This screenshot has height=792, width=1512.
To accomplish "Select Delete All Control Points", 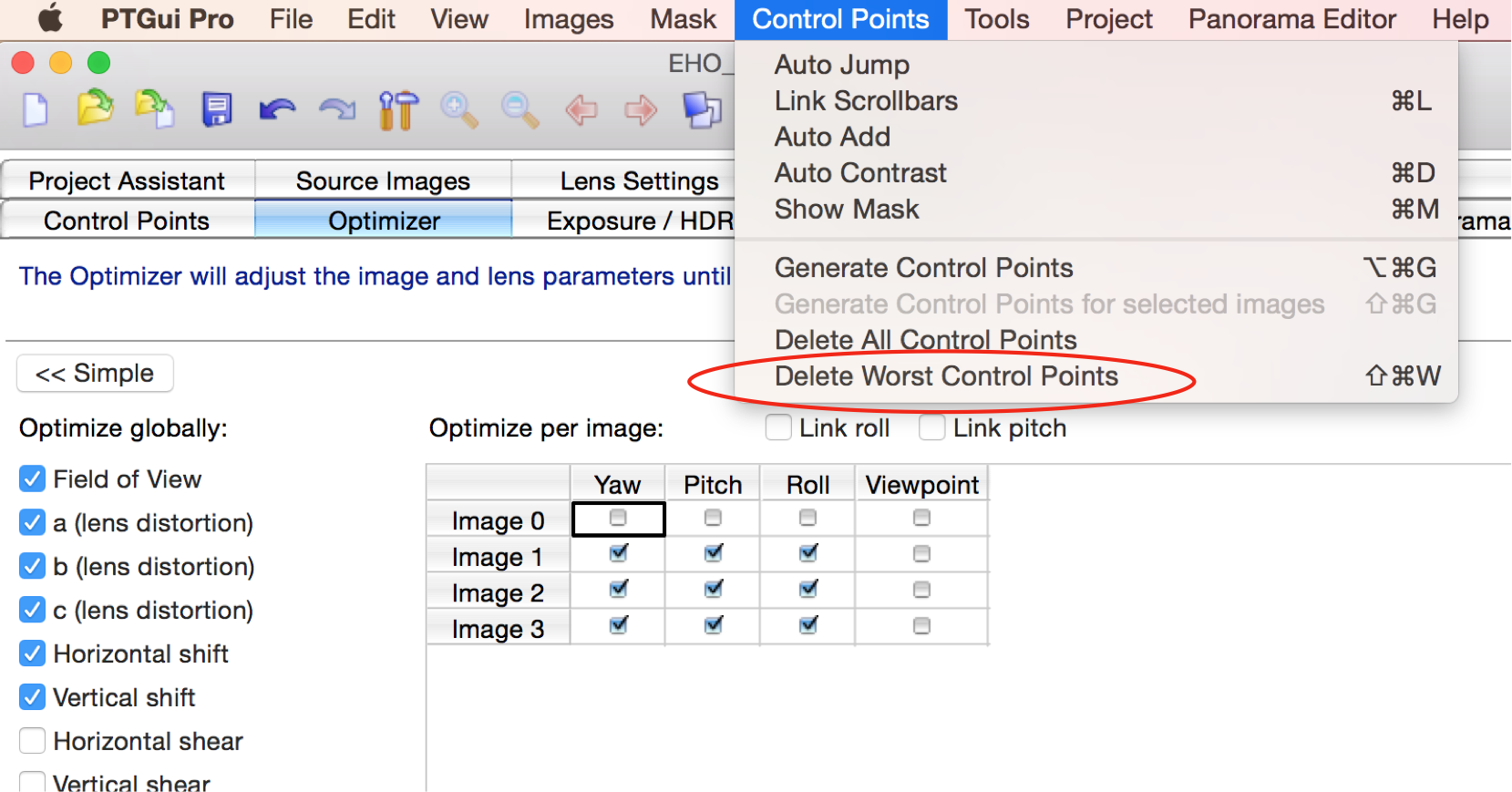I will click(x=1096, y=340).
